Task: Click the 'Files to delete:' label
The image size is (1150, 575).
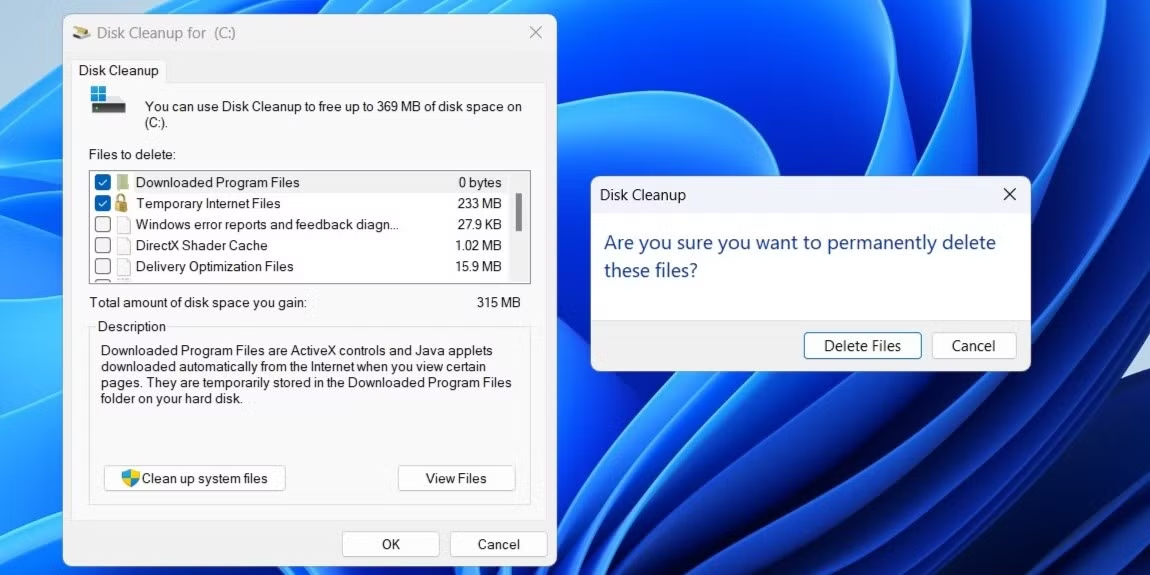Action: [x=133, y=155]
